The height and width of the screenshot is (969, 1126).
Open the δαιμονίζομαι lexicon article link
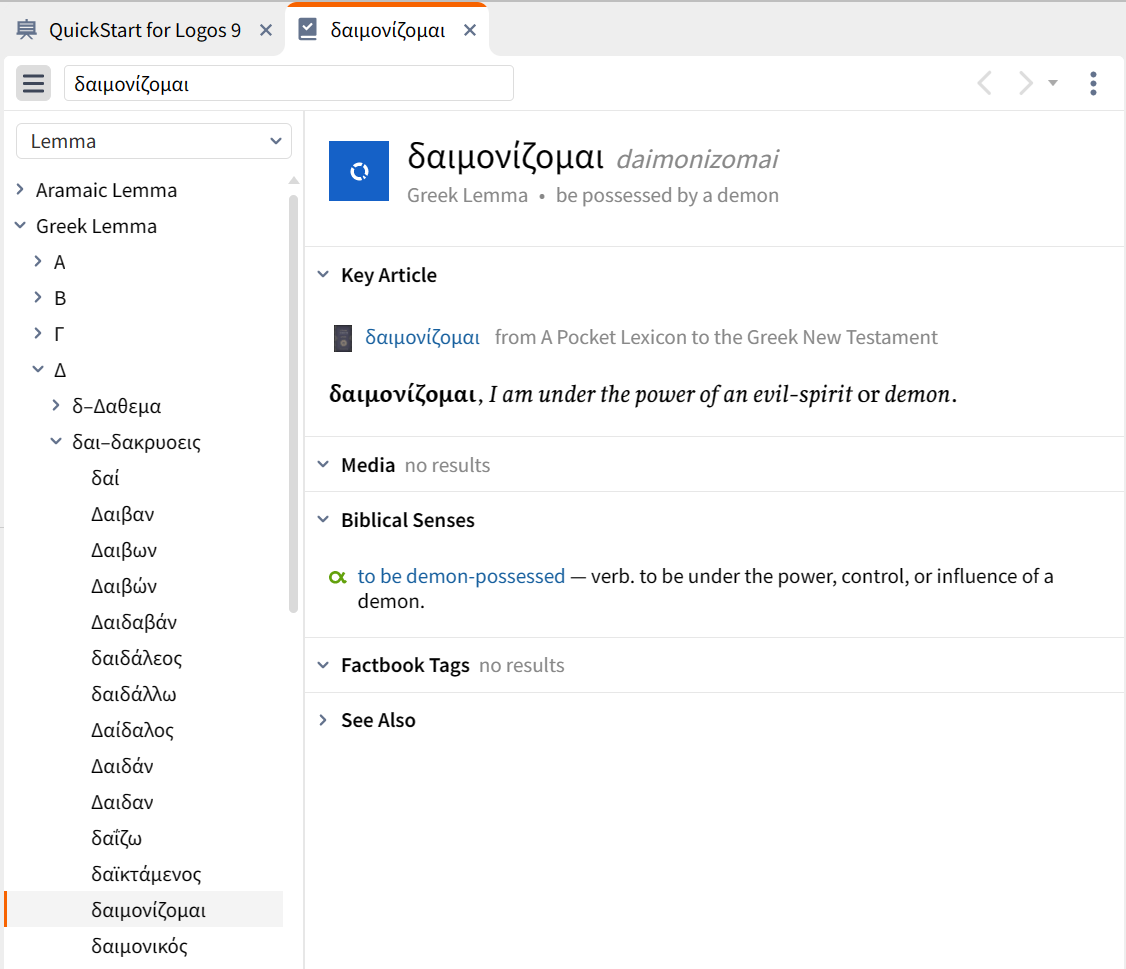tap(422, 338)
